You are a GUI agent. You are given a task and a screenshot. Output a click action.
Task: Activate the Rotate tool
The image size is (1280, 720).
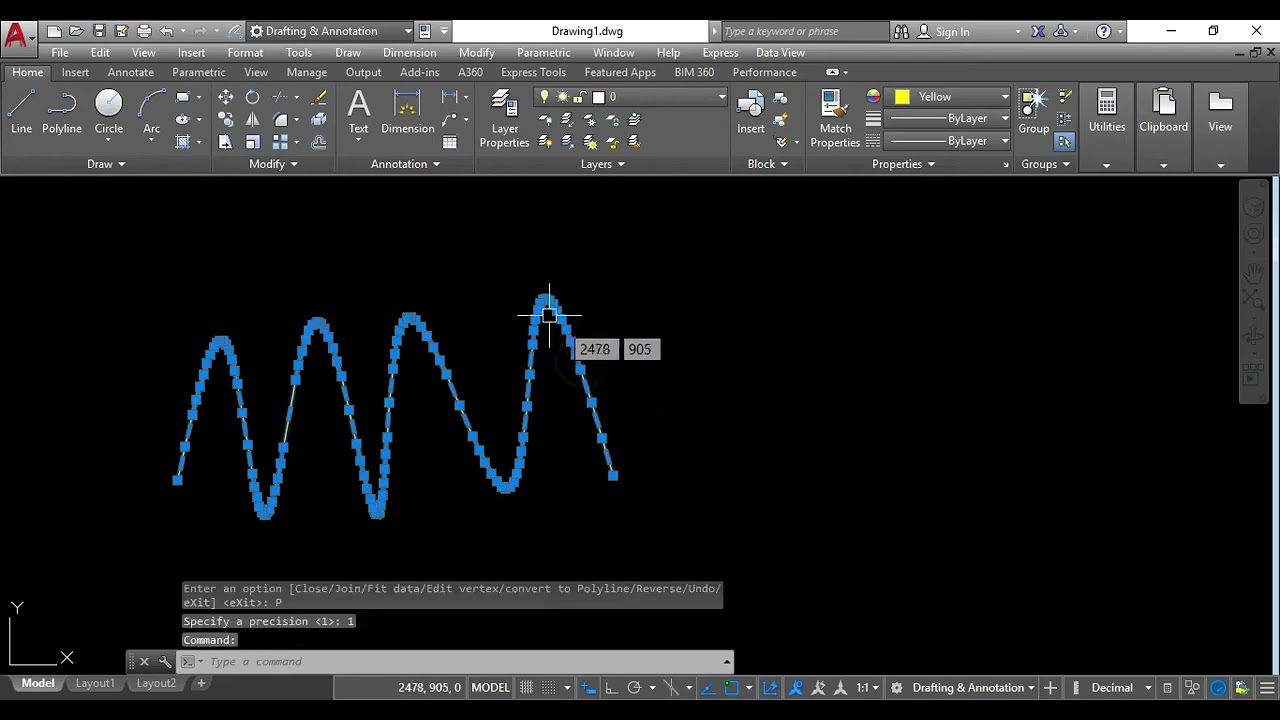[252, 97]
